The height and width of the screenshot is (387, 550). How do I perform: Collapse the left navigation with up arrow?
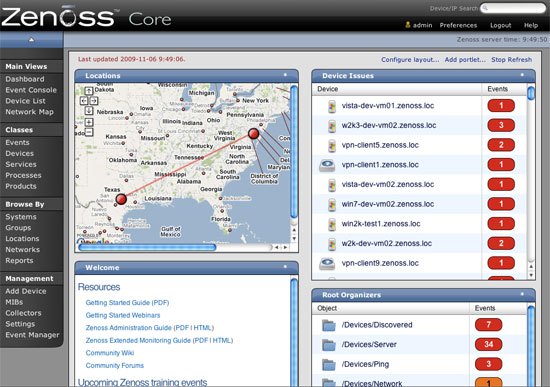[32, 40]
